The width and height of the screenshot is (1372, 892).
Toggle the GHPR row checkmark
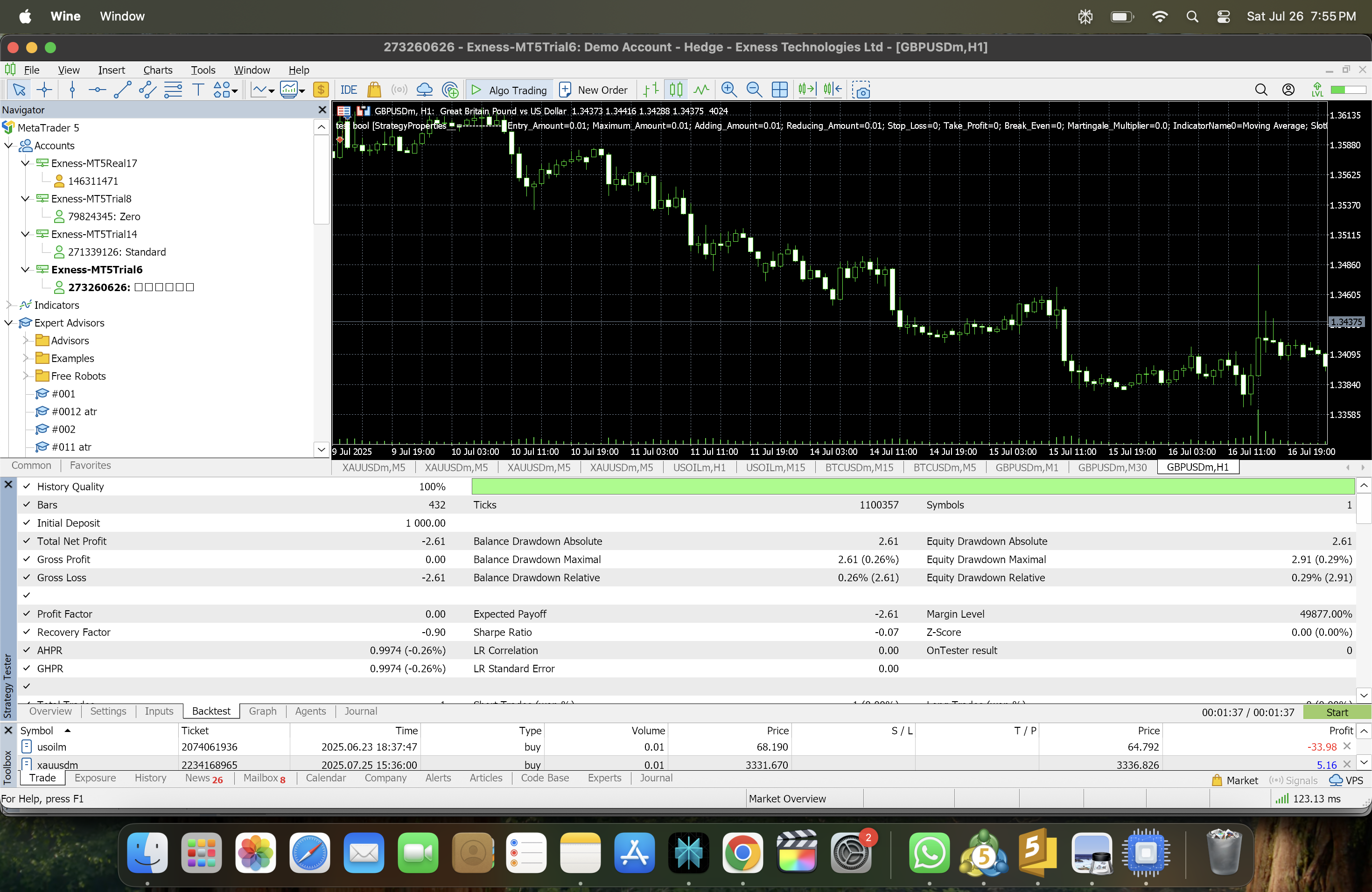tap(27, 669)
